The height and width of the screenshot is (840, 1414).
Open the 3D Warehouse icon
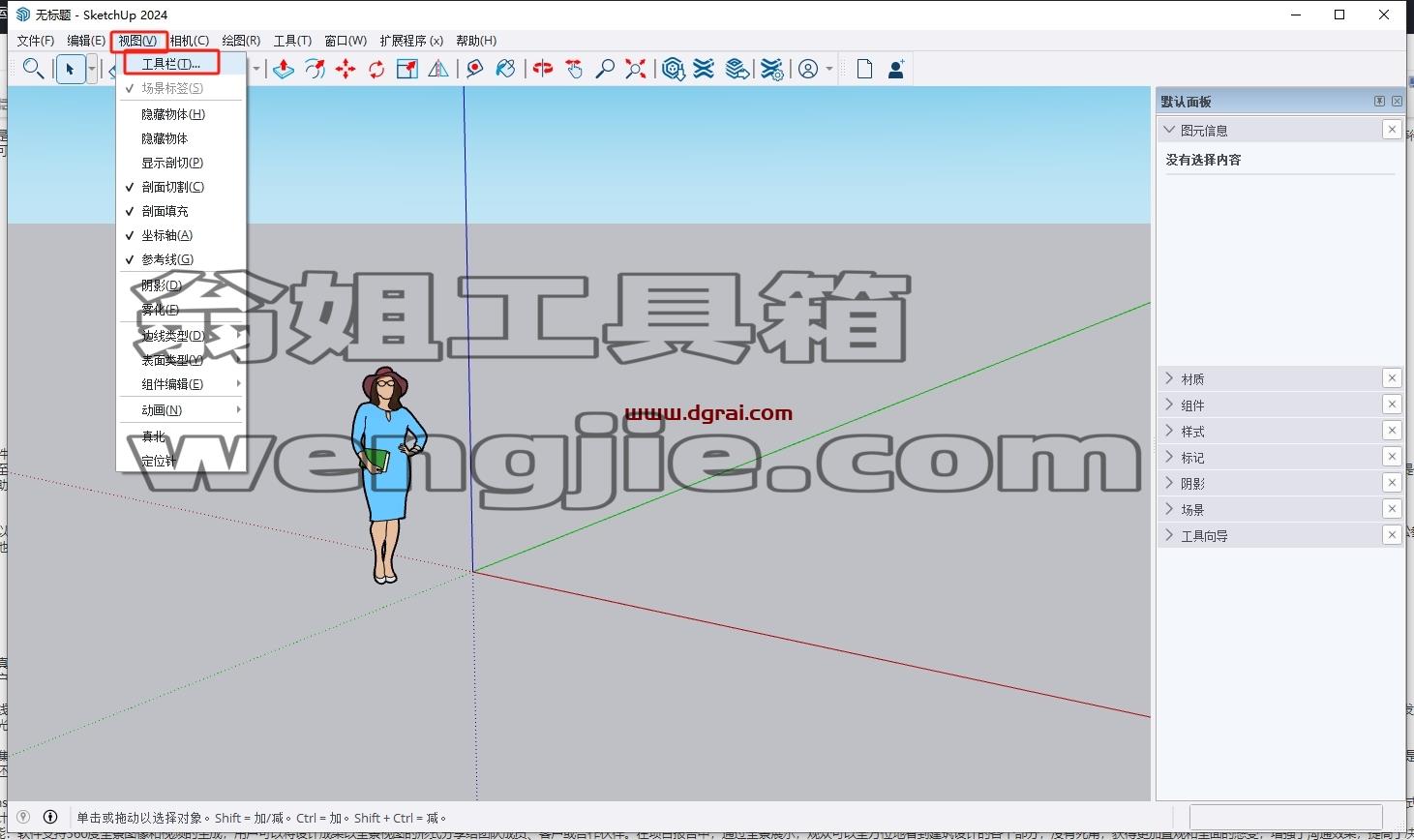674,69
